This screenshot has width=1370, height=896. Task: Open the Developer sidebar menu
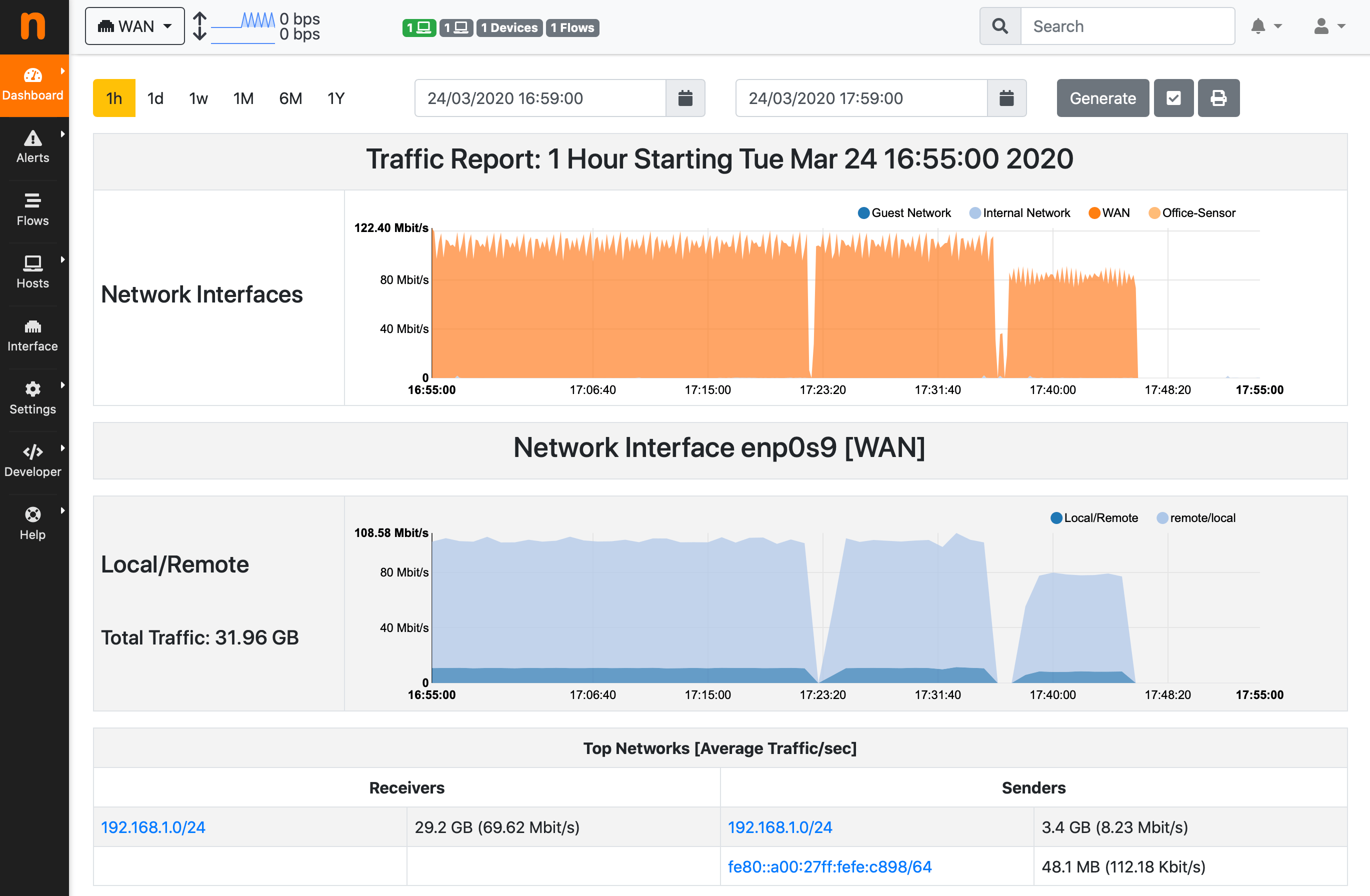tap(33, 460)
